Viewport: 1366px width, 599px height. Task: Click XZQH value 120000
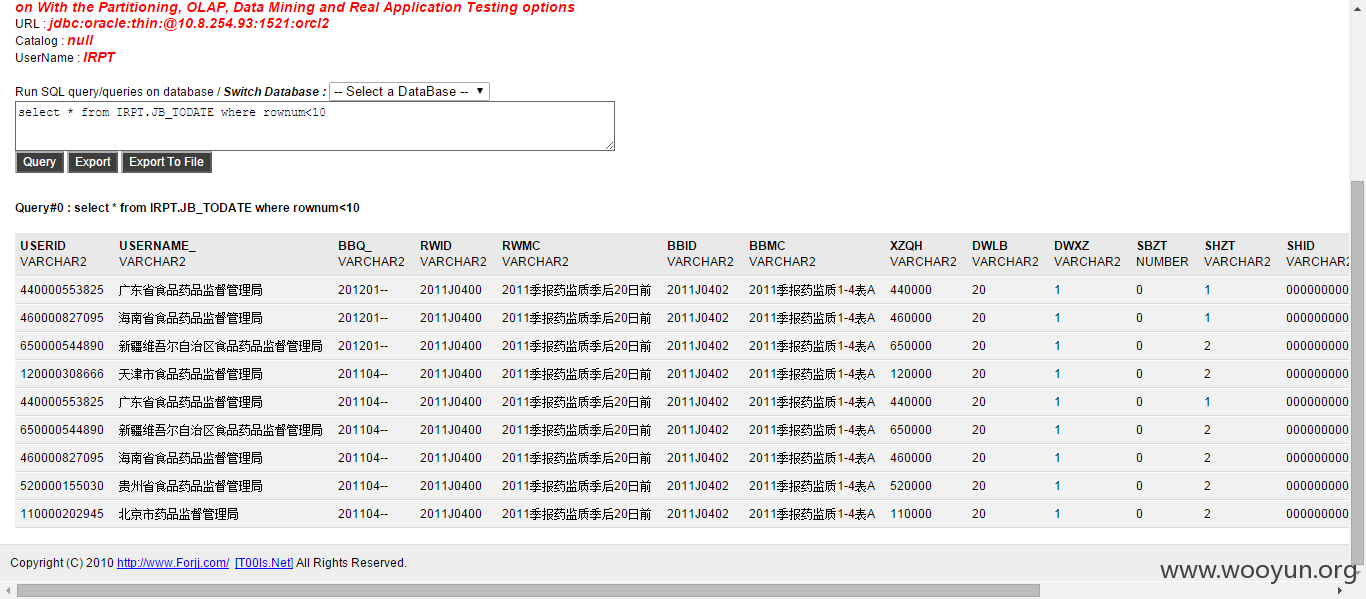coord(911,374)
